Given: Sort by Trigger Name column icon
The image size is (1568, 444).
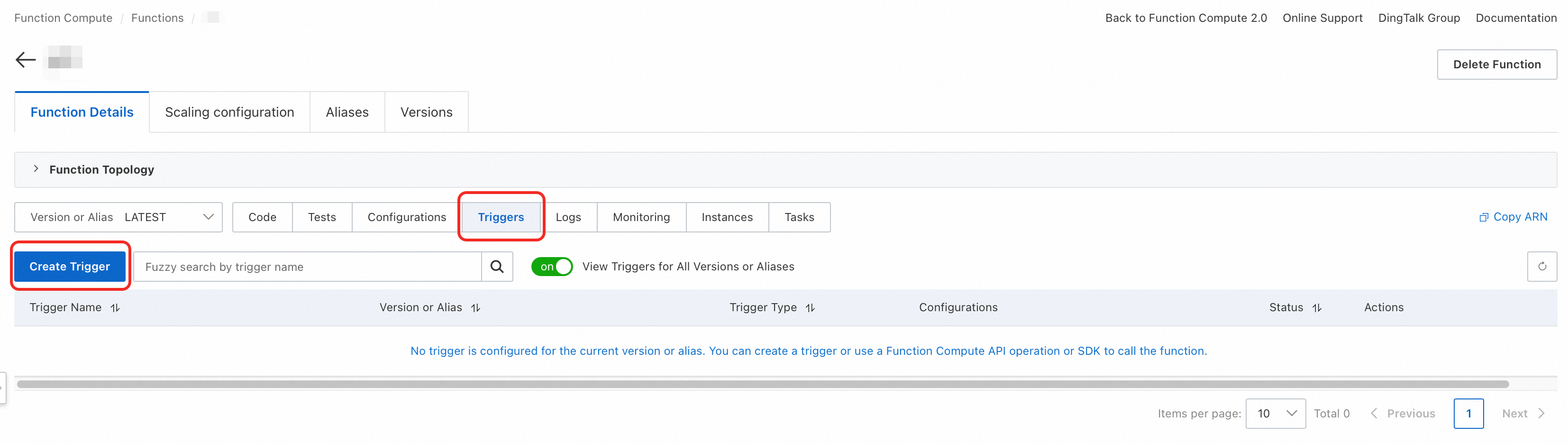Looking at the screenshot, I should click(x=115, y=308).
